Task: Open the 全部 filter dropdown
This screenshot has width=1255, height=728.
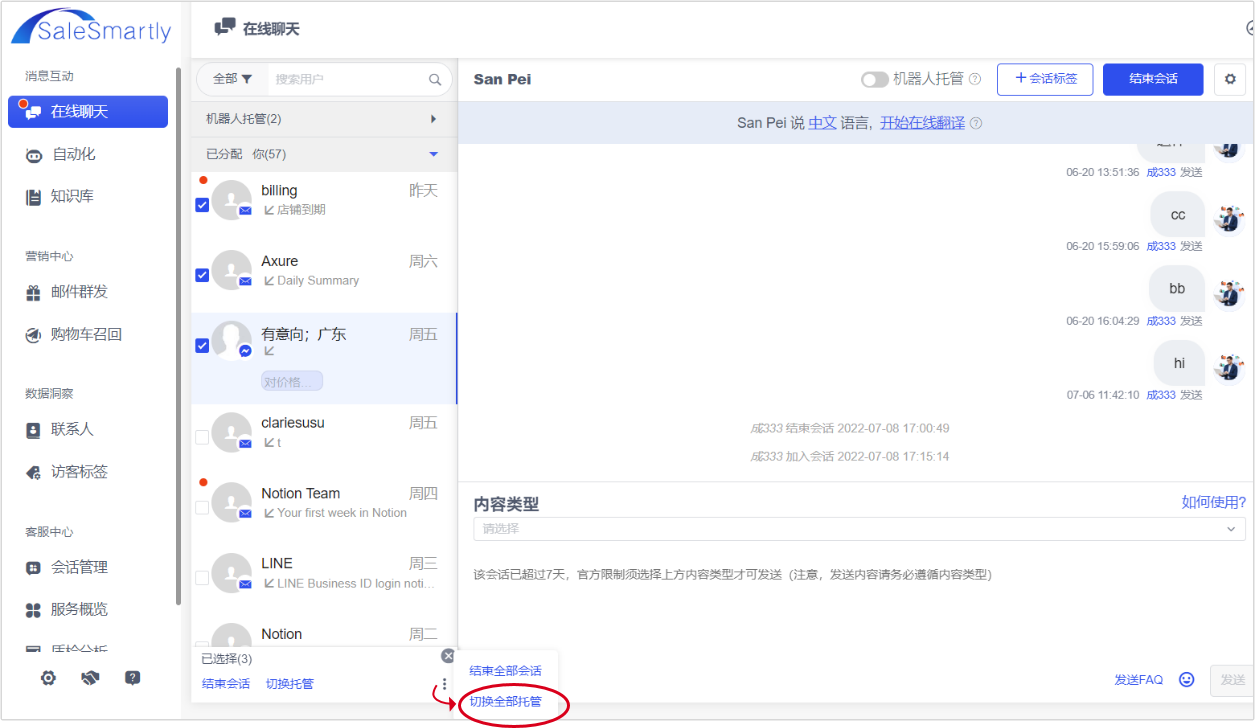Action: coord(232,79)
